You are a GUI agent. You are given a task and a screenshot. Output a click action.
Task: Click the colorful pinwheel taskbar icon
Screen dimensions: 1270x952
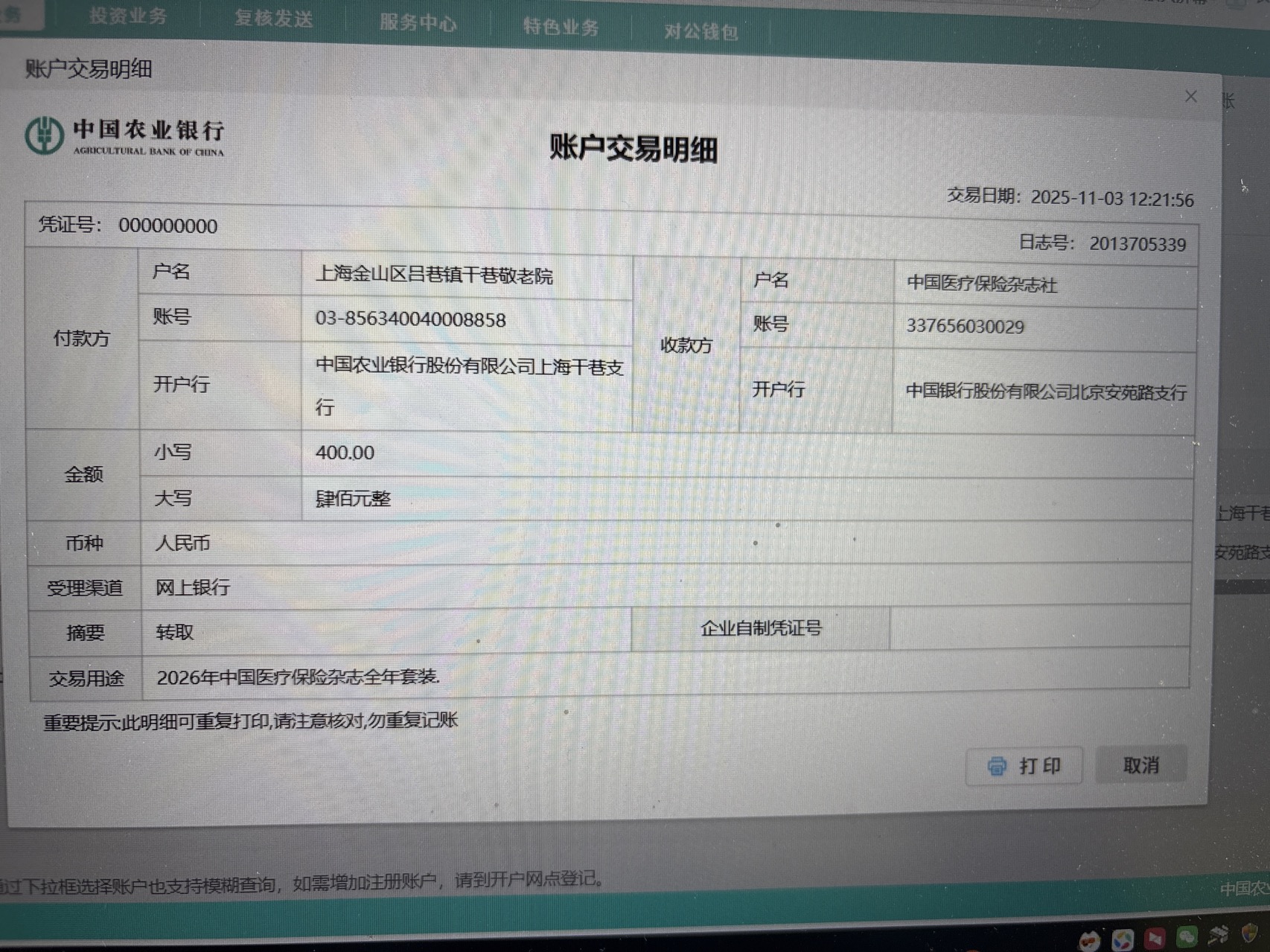(x=1123, y=940)
